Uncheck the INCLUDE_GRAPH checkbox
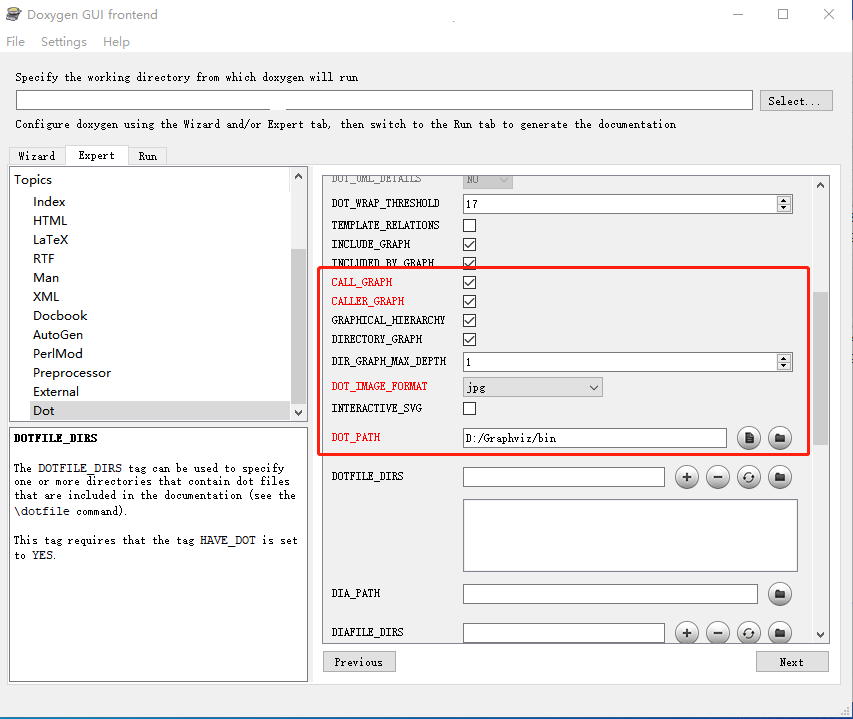853x719 pixels. 469,244
